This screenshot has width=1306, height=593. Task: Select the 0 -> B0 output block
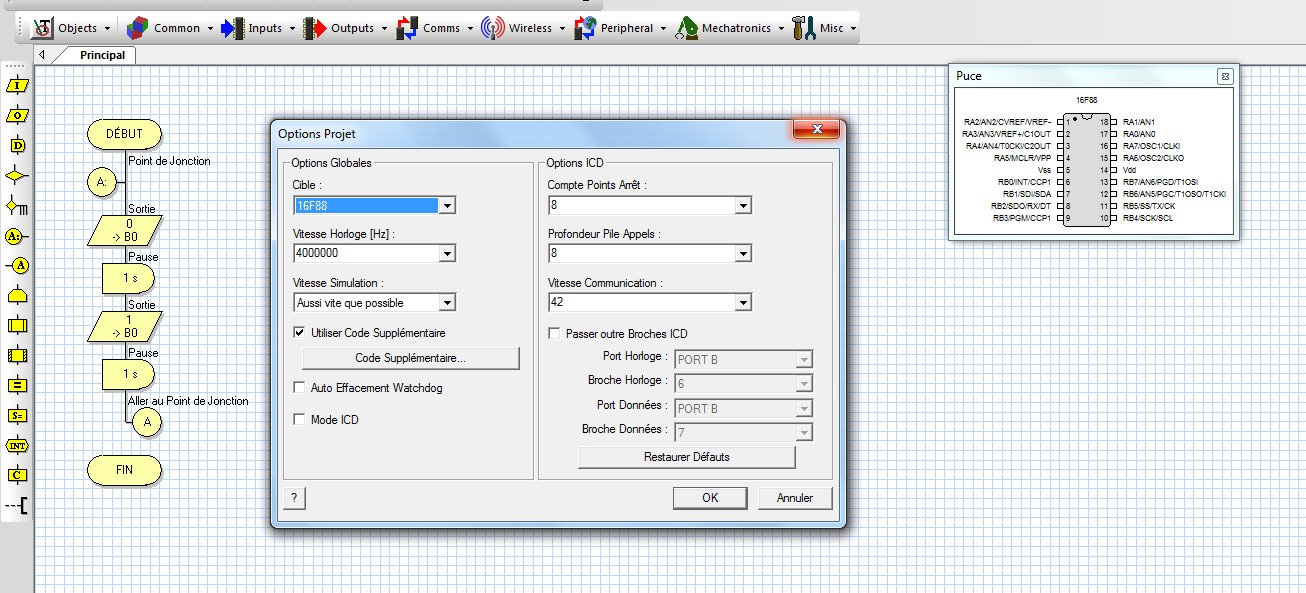tap(125, 231)
